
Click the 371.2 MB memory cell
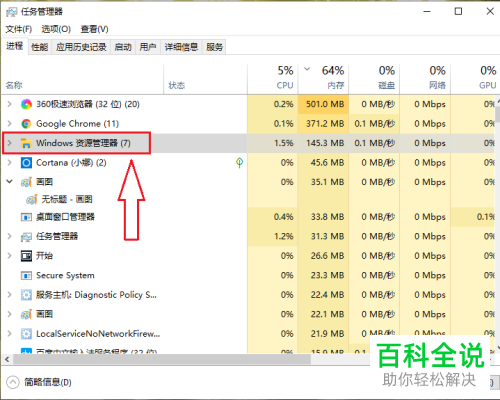(323, 124)
